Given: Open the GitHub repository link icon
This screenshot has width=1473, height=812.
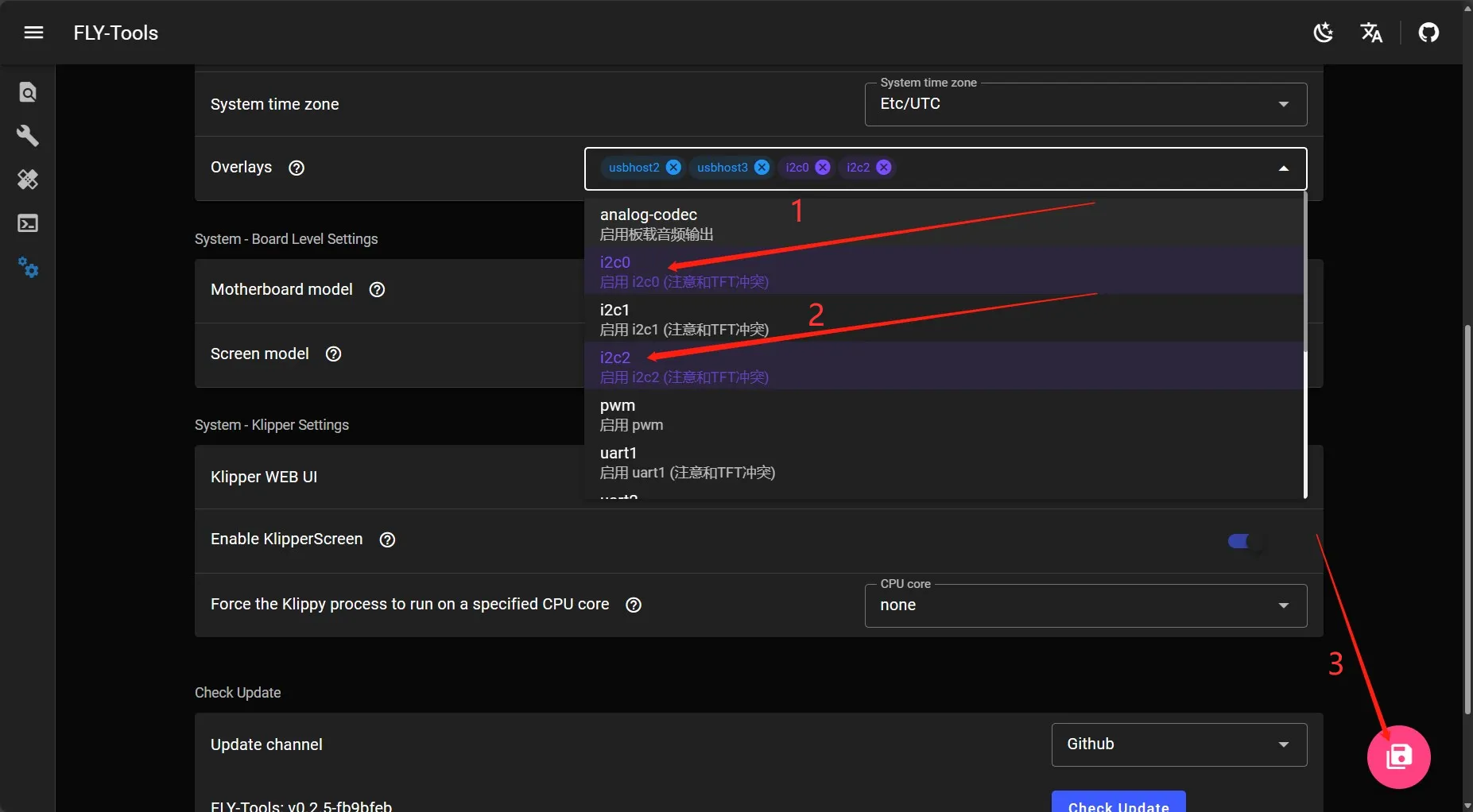Looking at the screenshot, I should pyautogui.click(x=1428, y=33).
